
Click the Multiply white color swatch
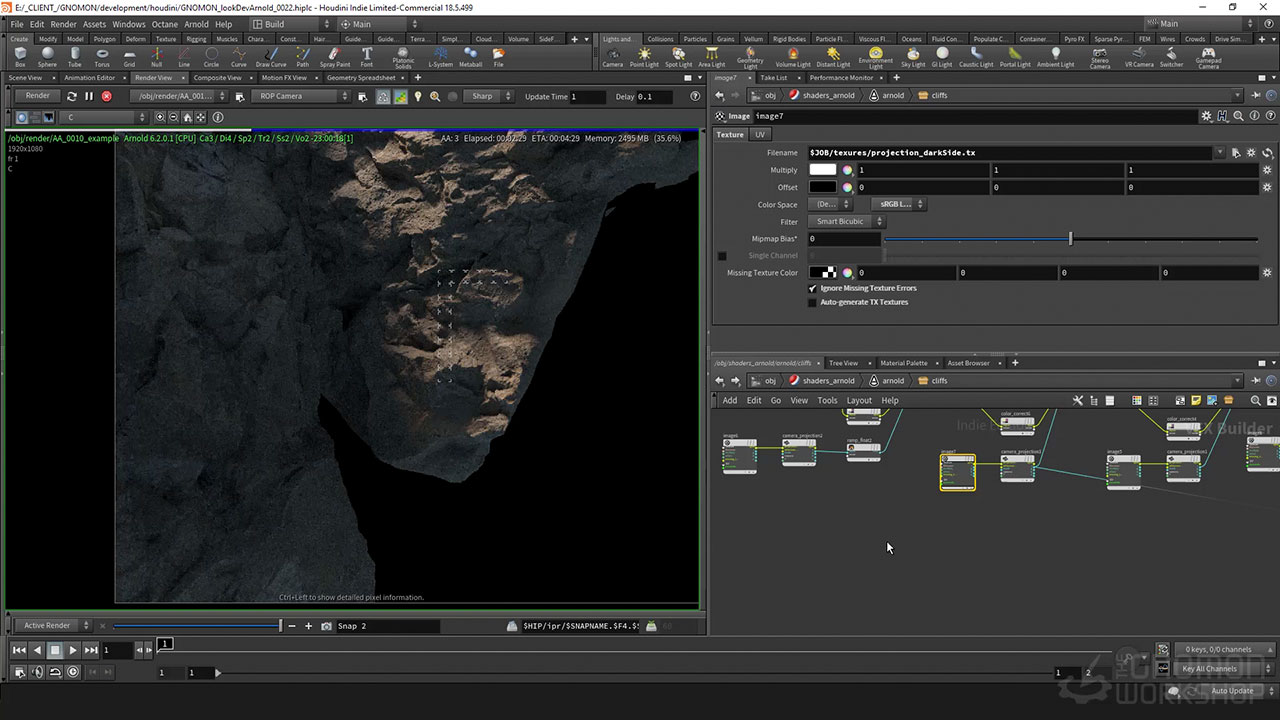tap(822, 170)
